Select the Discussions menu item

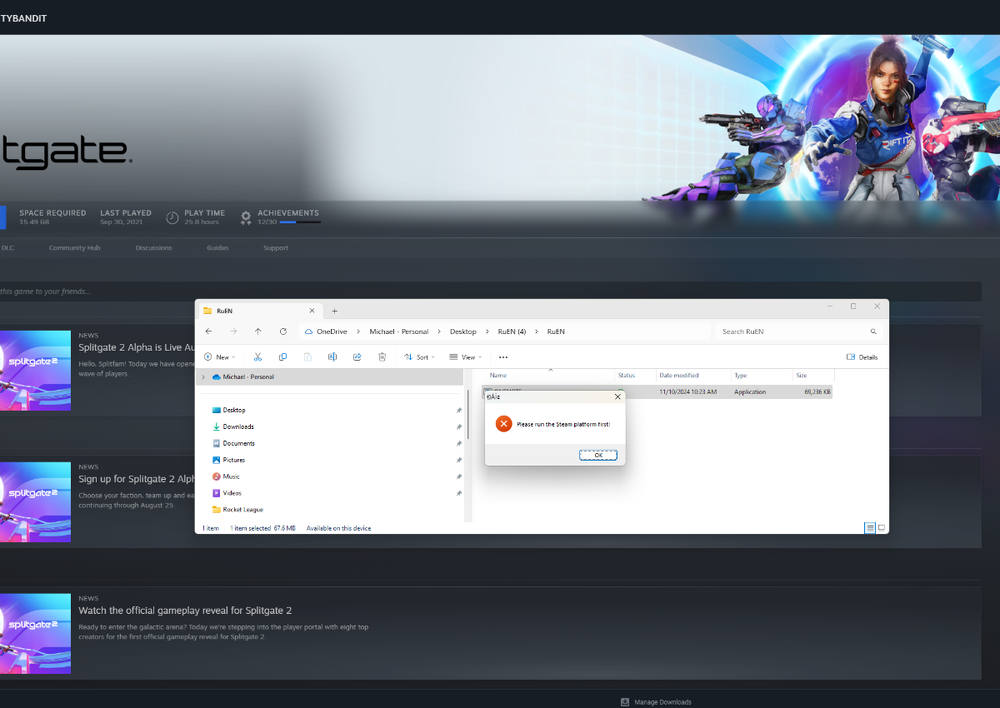click(x=153, y=247)
